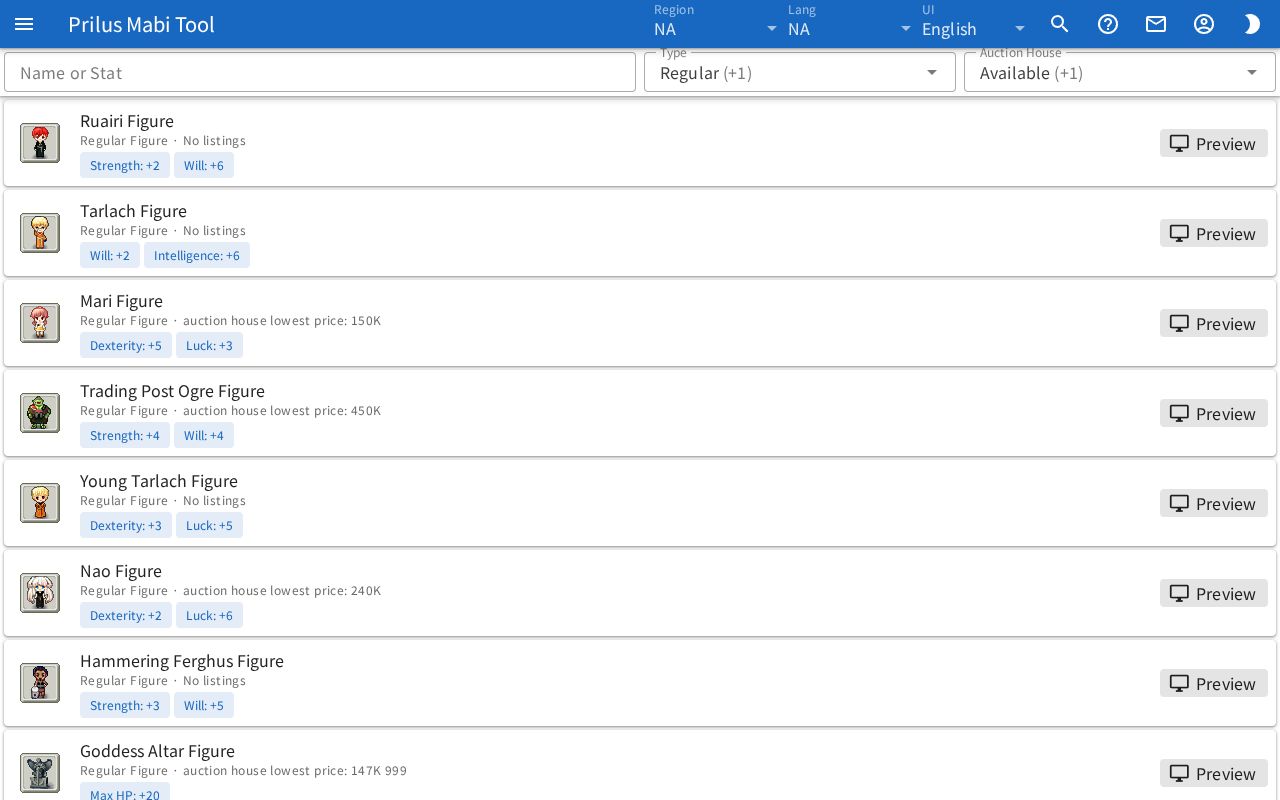Toggle dark mode moon icon
Screen dimensions: 1280x800
[x=1252, y=24]
